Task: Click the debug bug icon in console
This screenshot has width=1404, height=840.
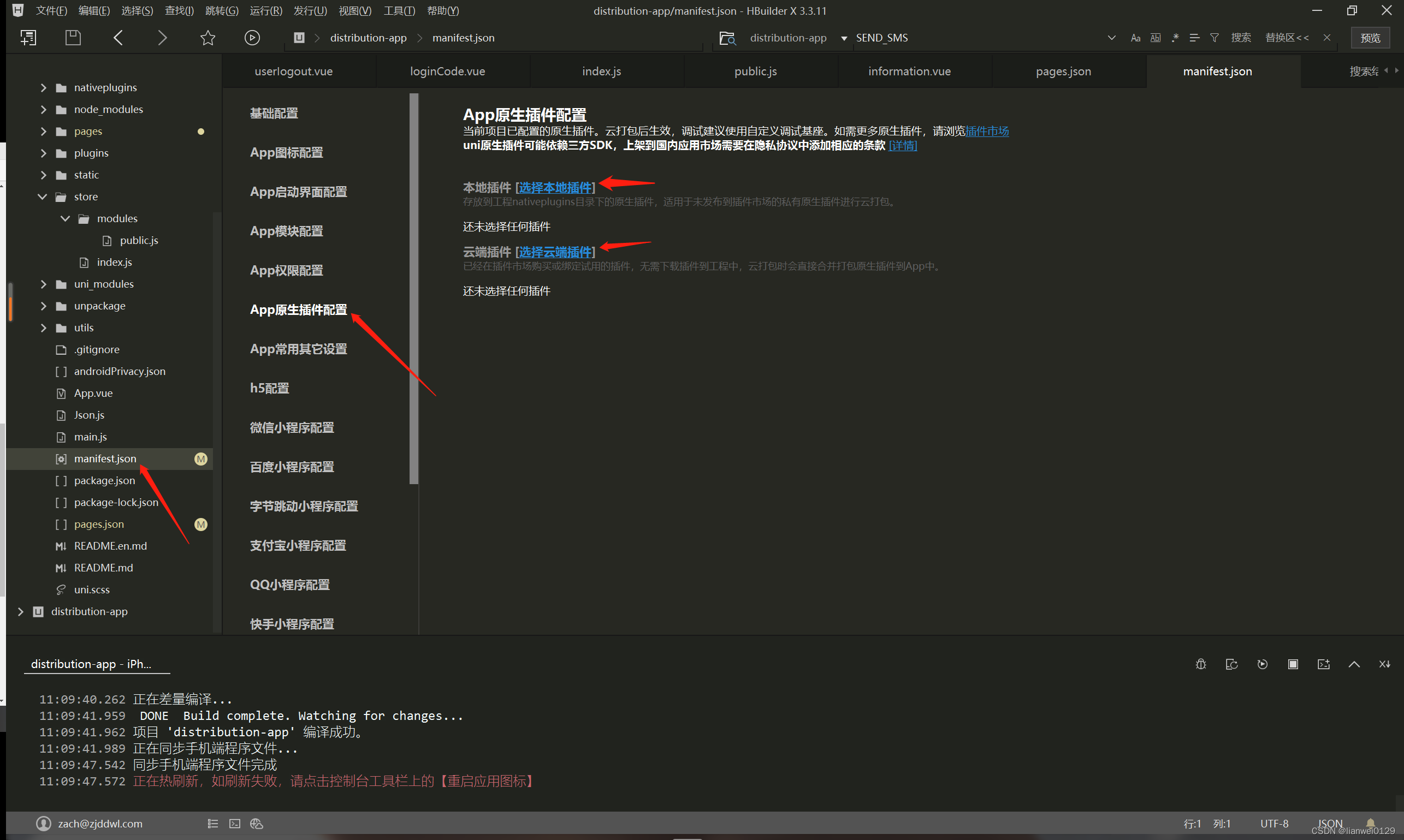Action: pos(1201,664)
